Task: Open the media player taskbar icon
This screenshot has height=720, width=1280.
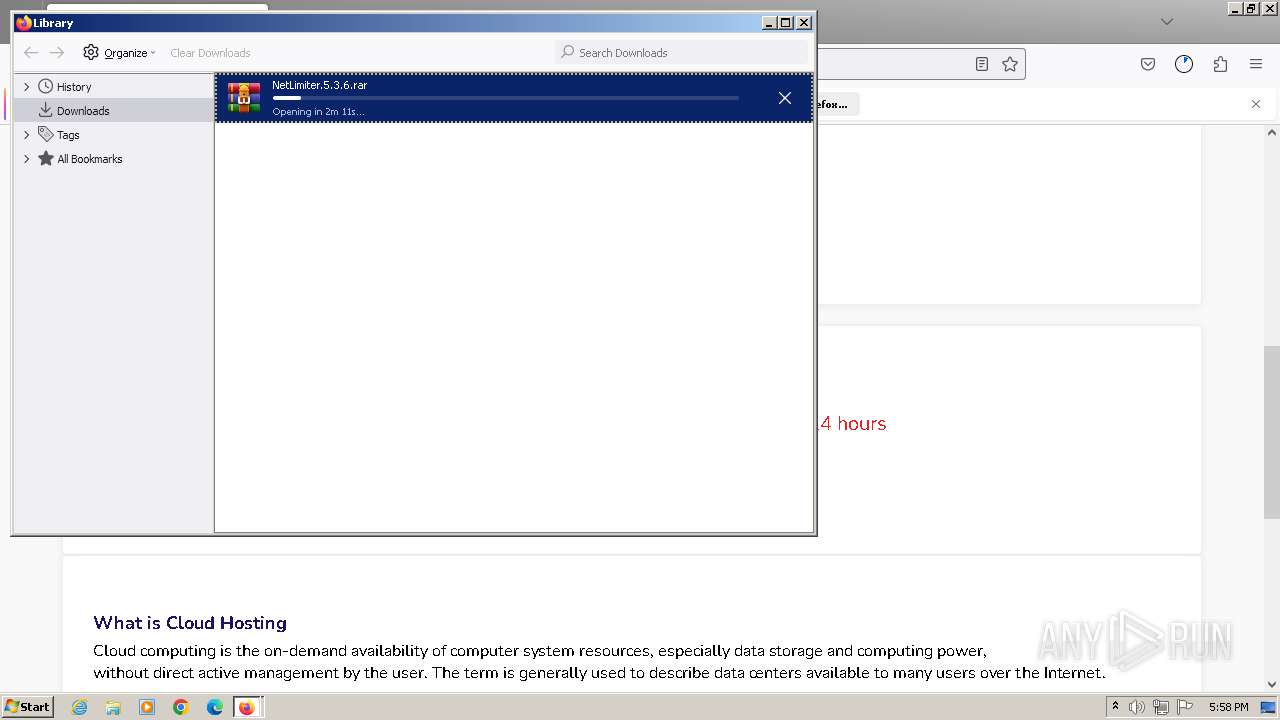Action: (x=147, y=707)
